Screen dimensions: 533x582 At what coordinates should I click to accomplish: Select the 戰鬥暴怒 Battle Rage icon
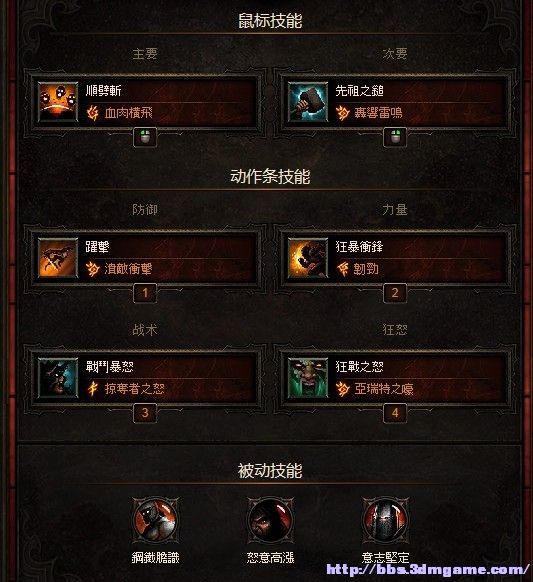click(x=58, y=378)
